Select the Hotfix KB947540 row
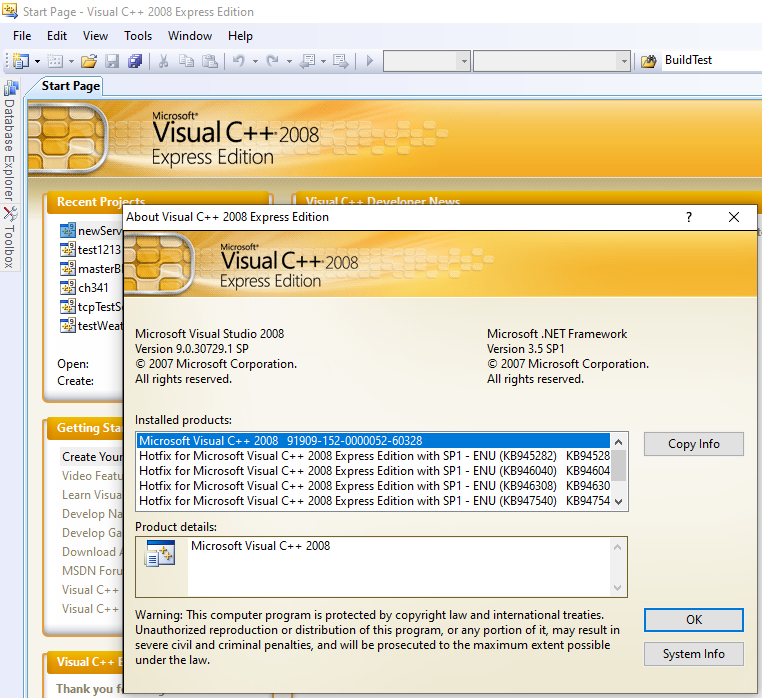Viewport: 762px width, 698px height. (373, 501)
